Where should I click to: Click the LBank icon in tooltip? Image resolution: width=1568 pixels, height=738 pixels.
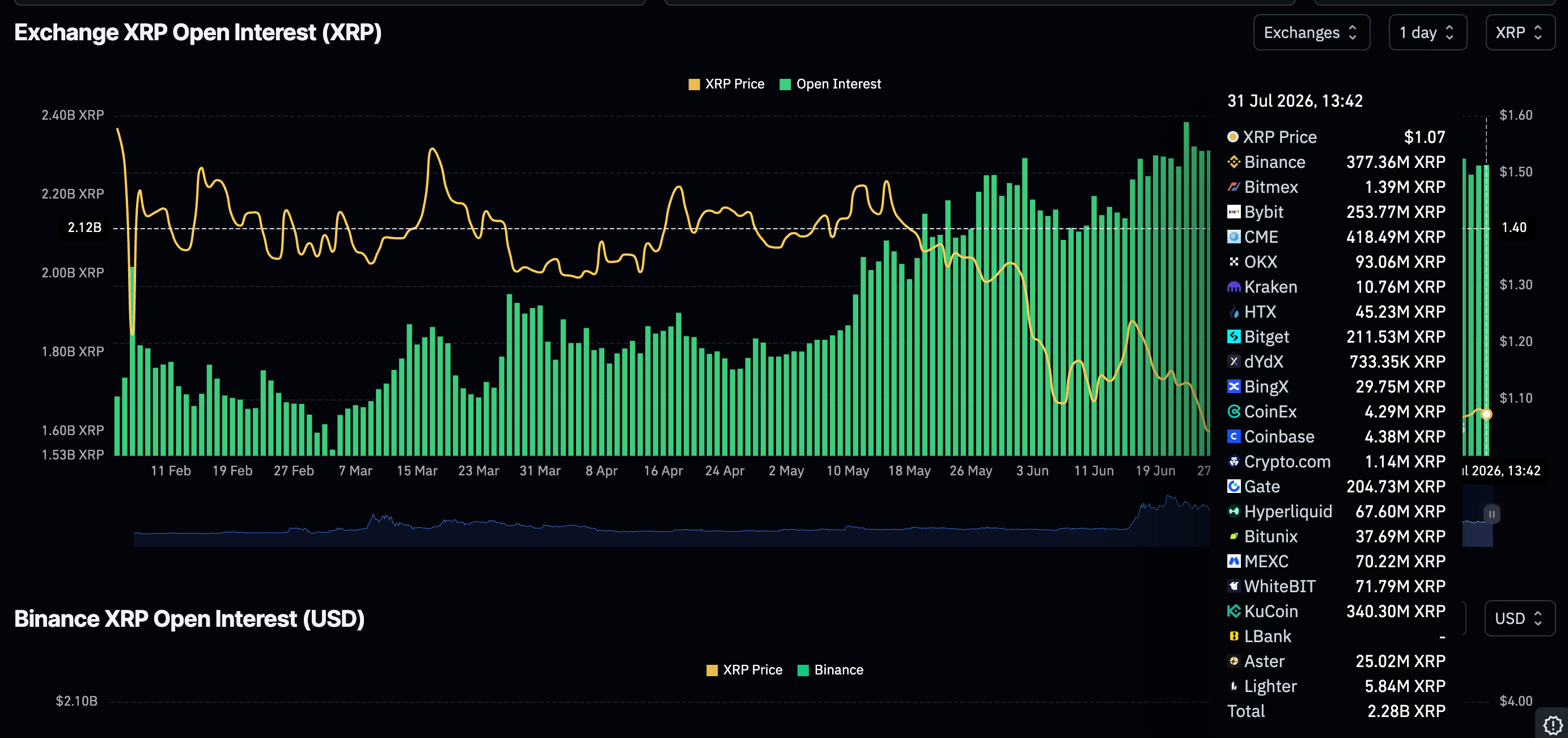pos(1234,636)
